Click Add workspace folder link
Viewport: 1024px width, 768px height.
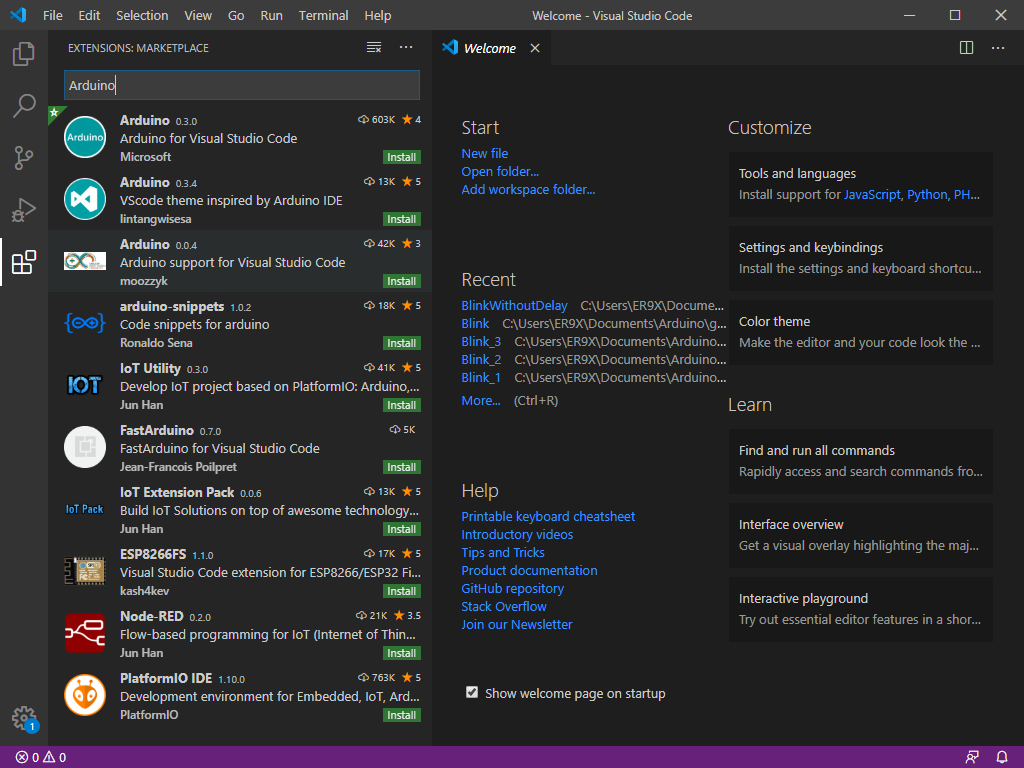pyautogui.click(x=528, y=189)
